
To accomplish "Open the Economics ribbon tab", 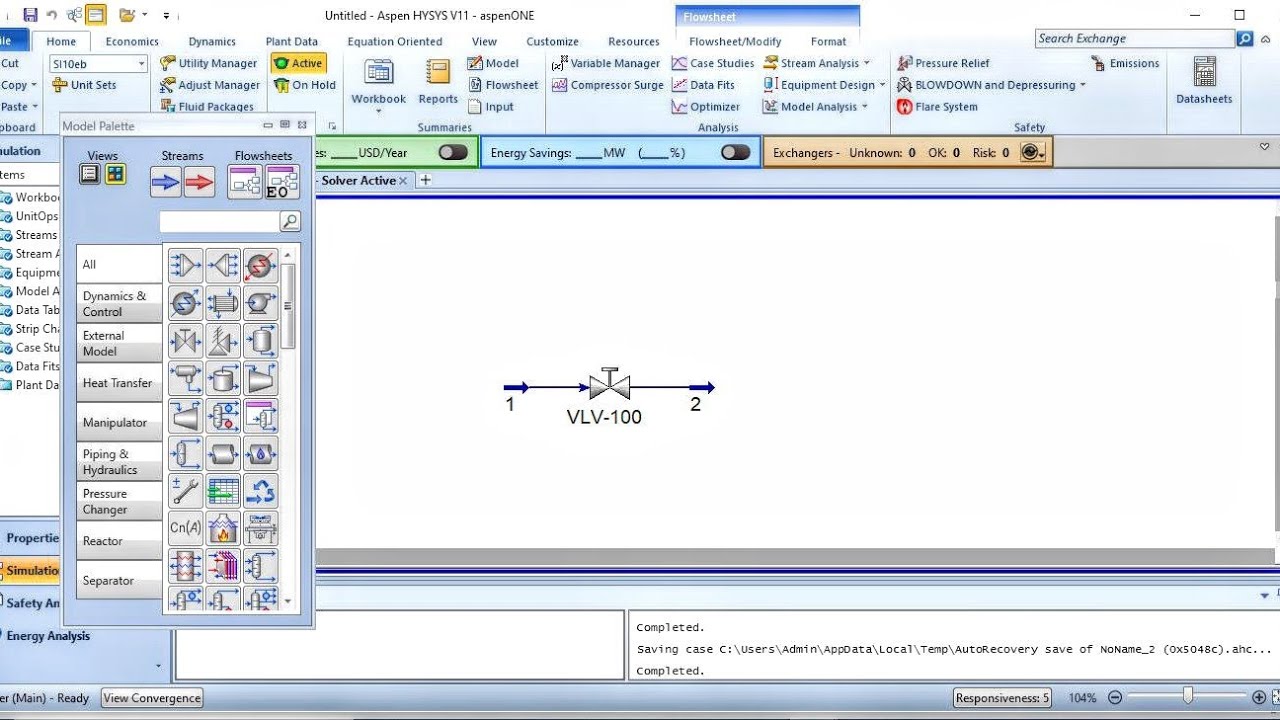I will [132, 42].
